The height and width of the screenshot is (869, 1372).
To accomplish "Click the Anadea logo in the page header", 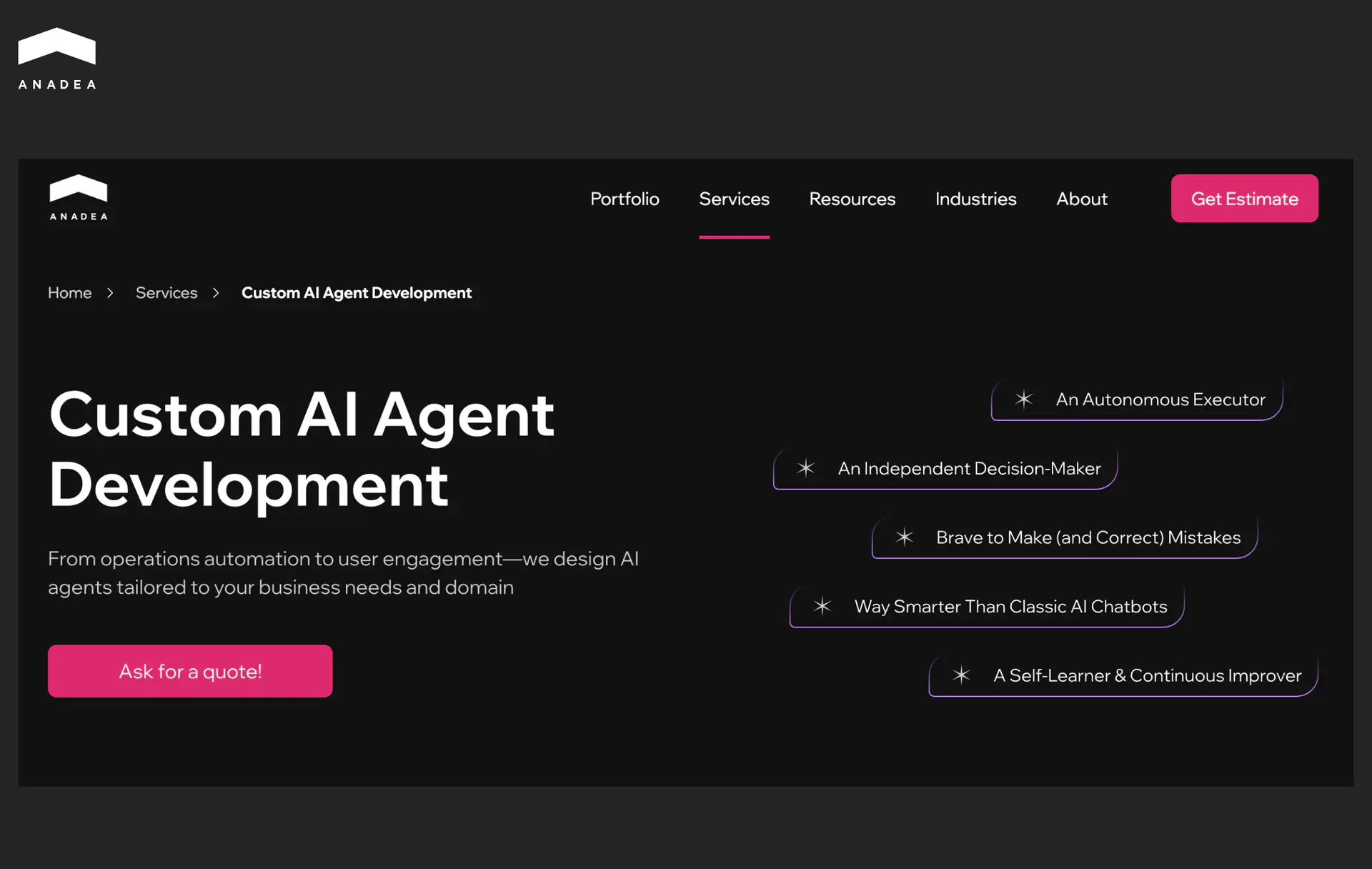I will (x=79, y=197).
